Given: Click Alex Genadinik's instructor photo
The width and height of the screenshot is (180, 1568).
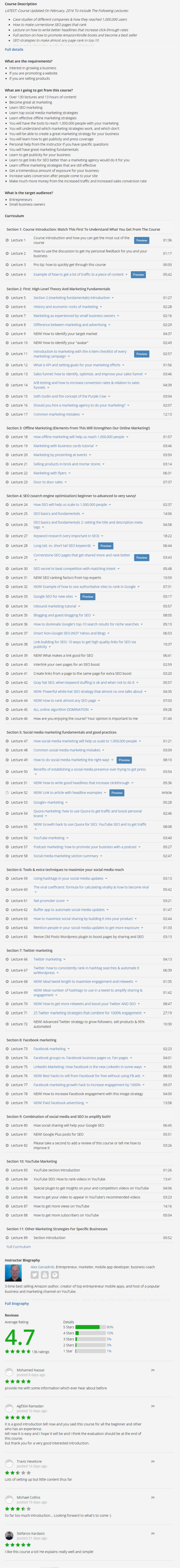Looking at the screenshot, I should point(13,1273).
